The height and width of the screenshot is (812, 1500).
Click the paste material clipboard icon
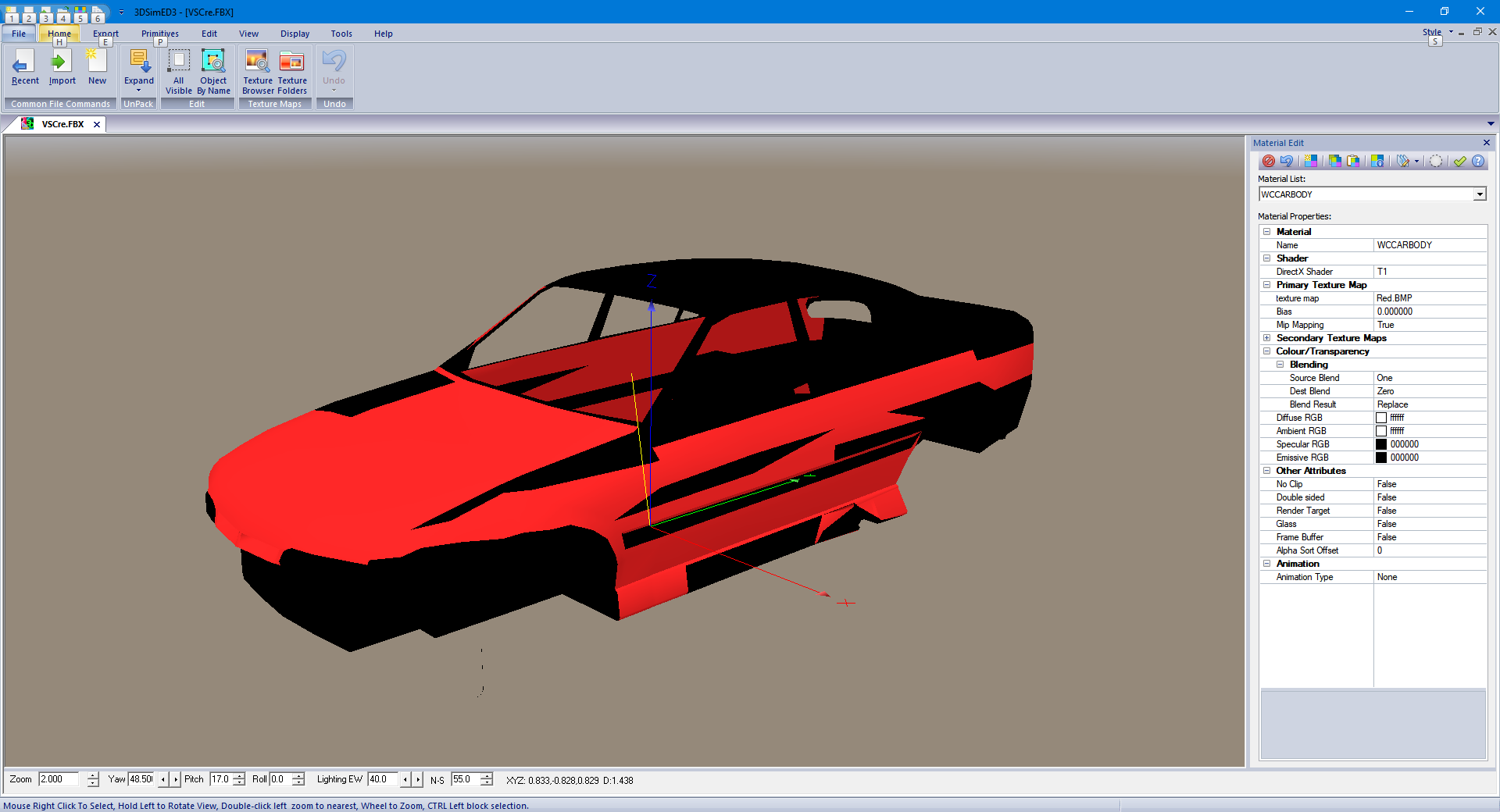1352,161
